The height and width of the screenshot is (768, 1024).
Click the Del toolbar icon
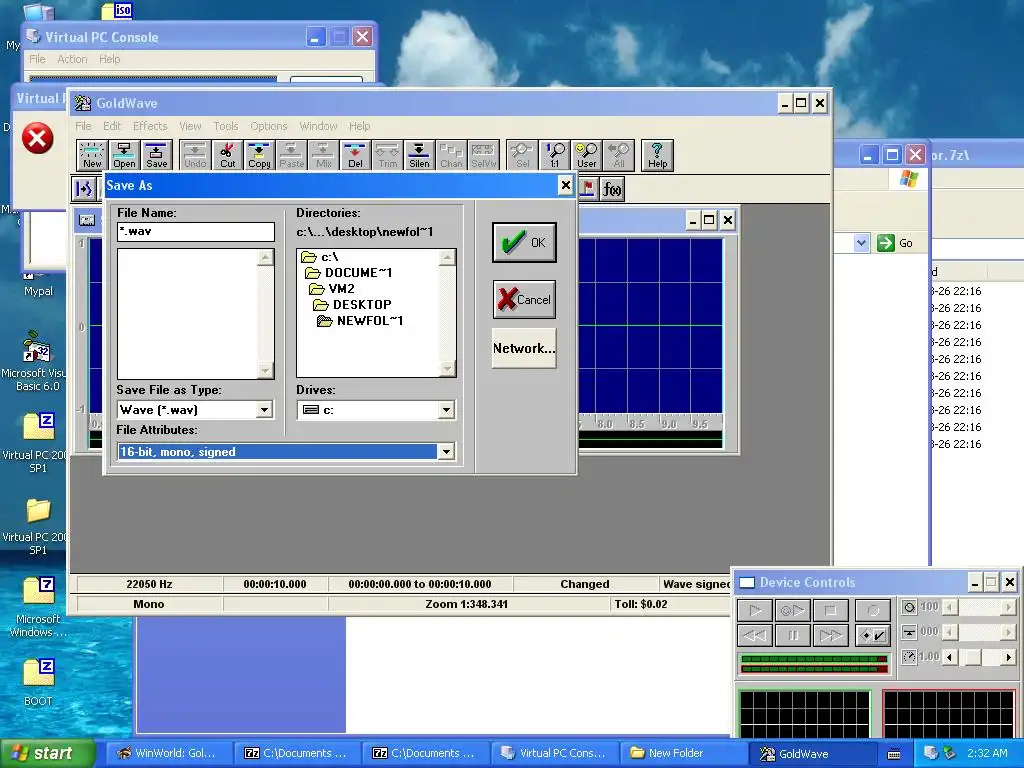coord(355,155)
